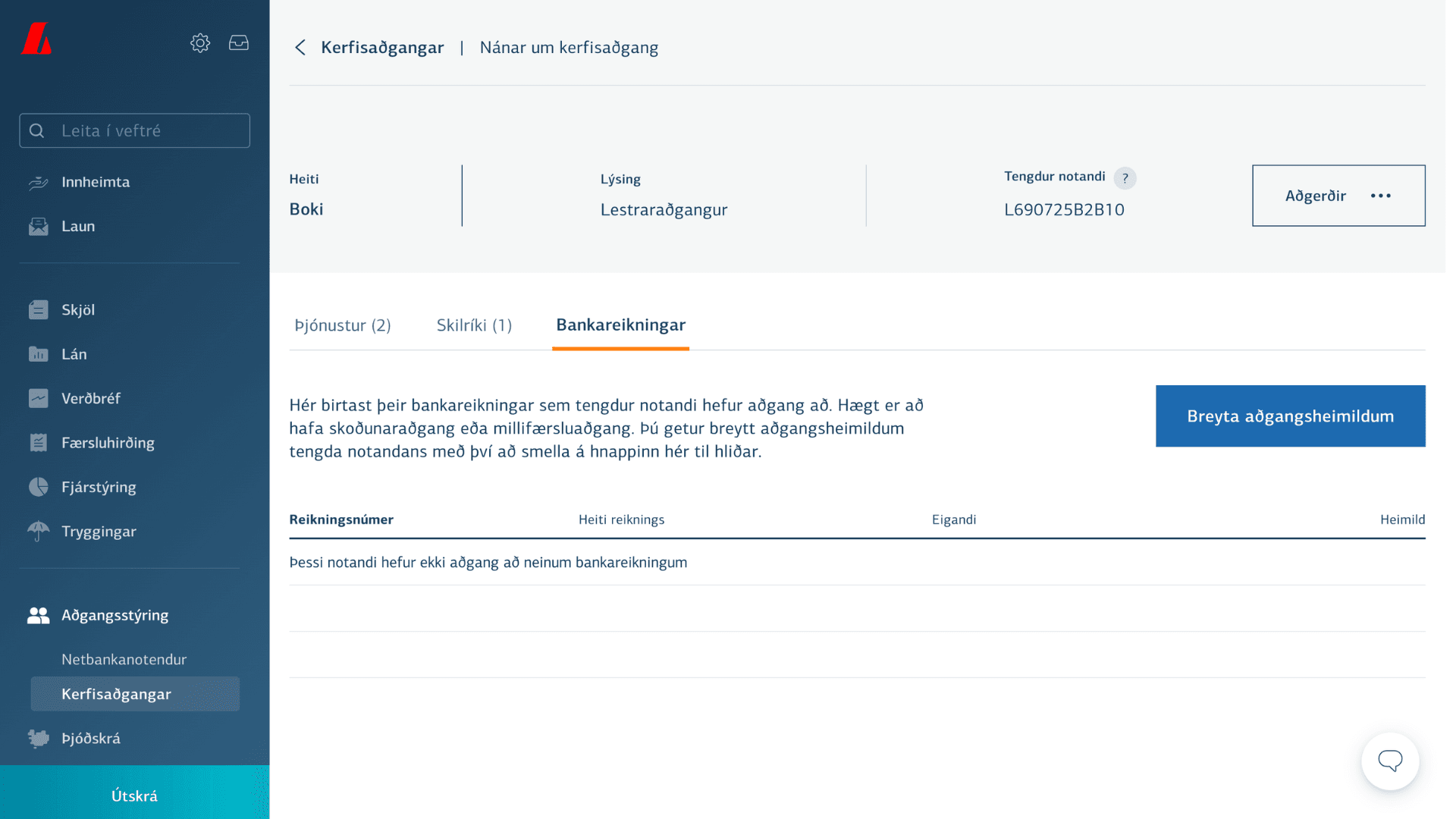Open the inbox tray icon
This screenshot has width=1456, height=819.
tap(239, 43)
